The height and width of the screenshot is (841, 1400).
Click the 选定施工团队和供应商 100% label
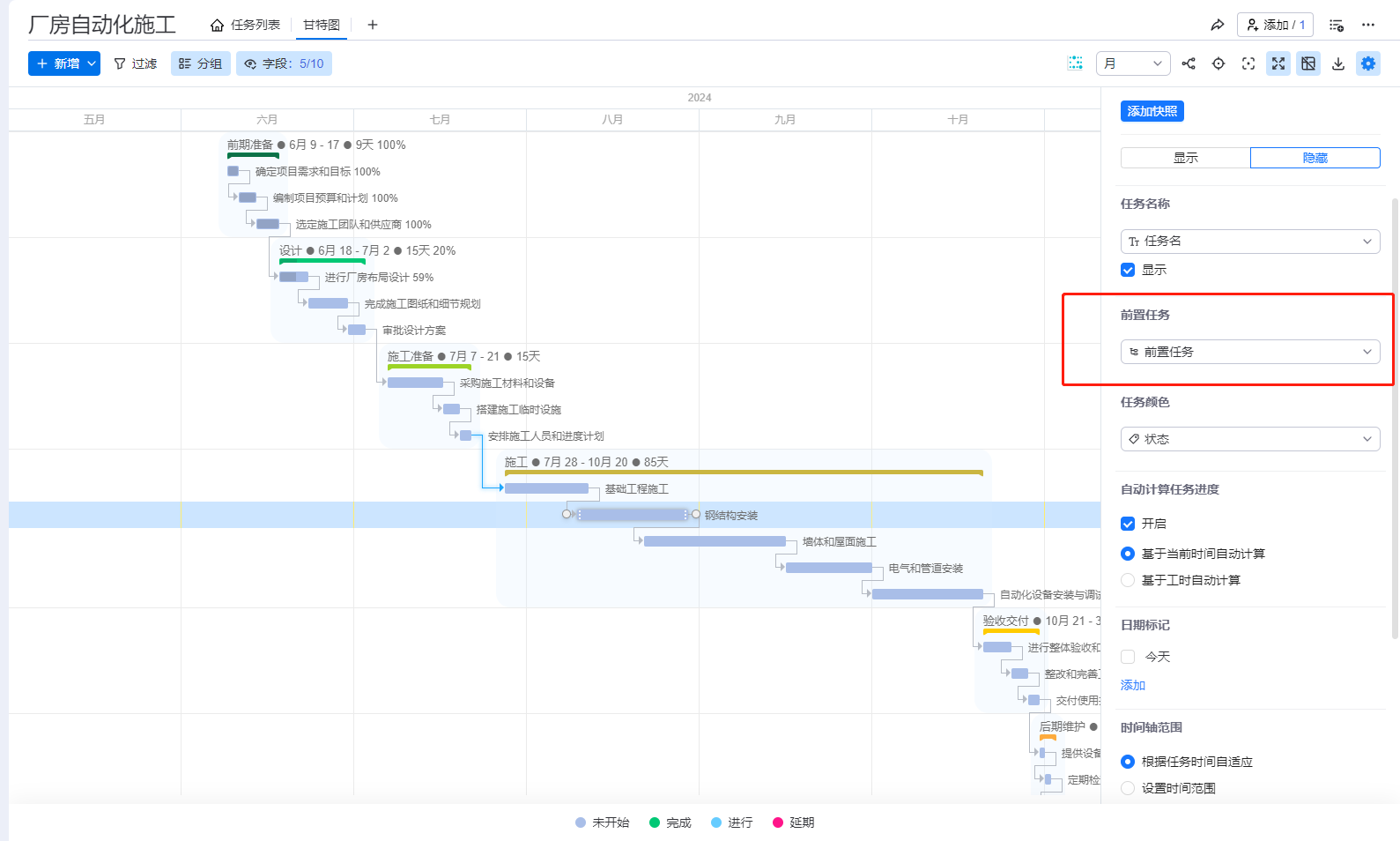point(363,225)
